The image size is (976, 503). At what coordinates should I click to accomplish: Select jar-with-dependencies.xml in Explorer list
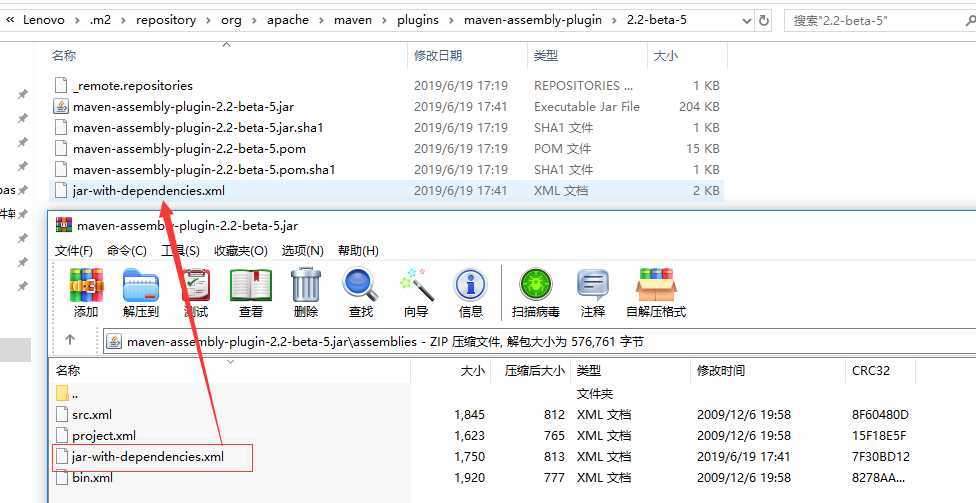point(149,190)
